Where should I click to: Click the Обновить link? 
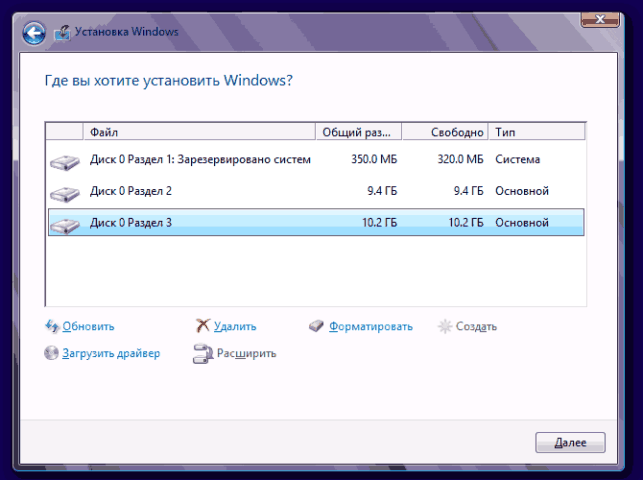click(88, 327)
